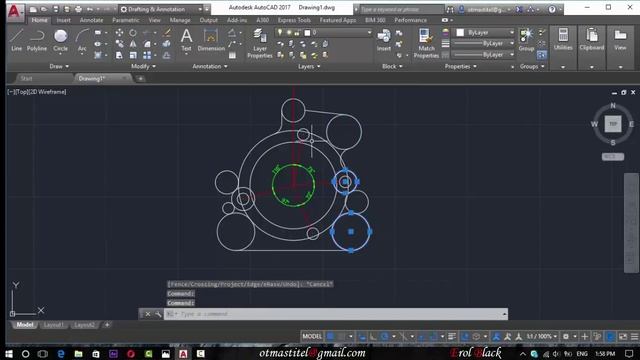Image resolution: width=640 pixels, height=360 pixels.
Task: Click the keyword search box in title bar
Action: click(402, 9)
